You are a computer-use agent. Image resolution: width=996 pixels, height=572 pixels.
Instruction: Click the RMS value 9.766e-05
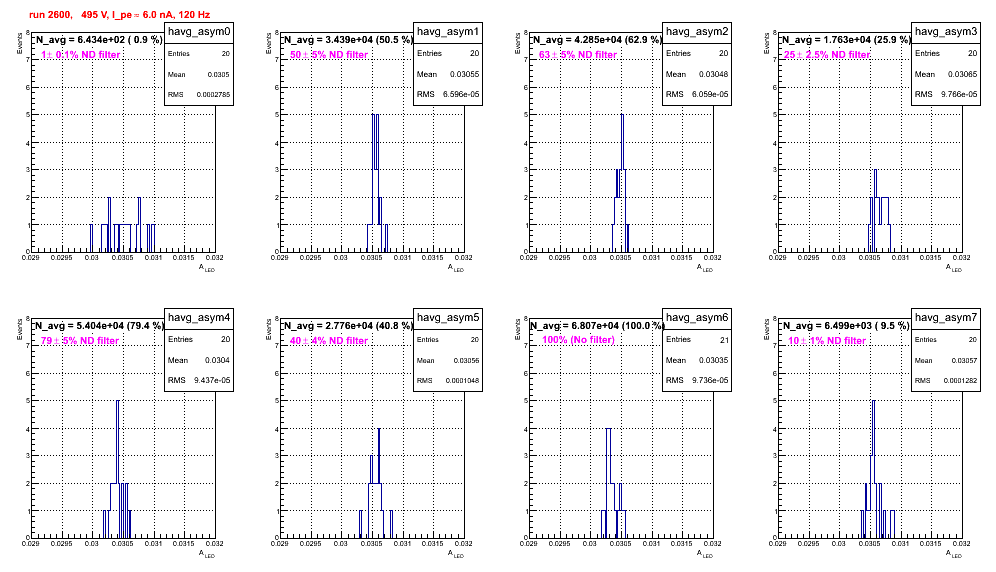(959, 94)
